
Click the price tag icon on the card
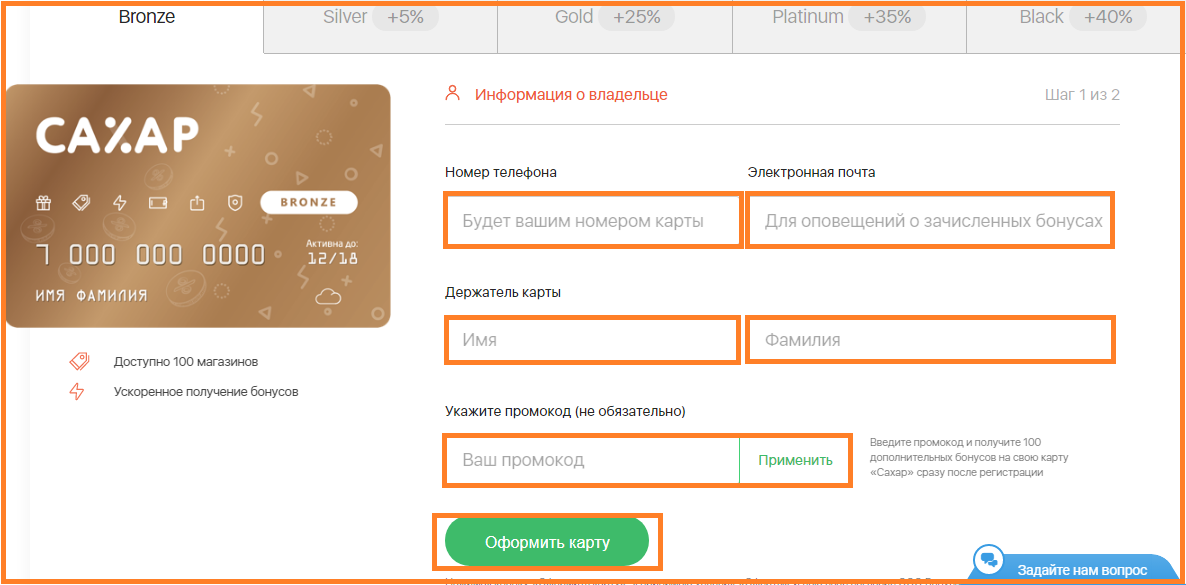[x=81, y=203]
